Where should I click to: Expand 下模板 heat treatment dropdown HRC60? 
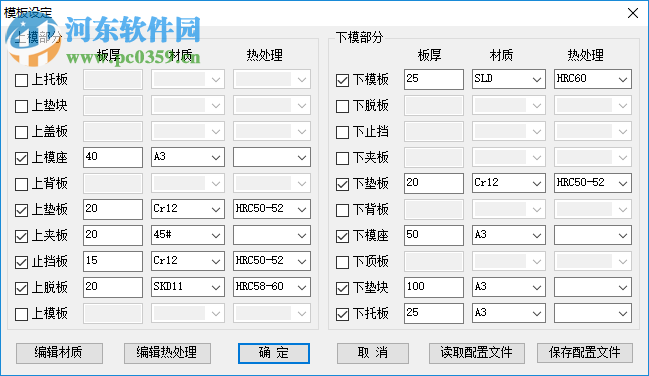pyautogui.click(x=593, y=79)
